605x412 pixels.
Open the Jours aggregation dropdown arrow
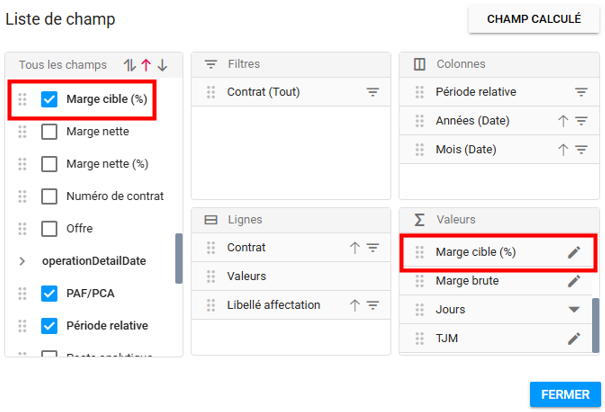click(x=574, y=310)
